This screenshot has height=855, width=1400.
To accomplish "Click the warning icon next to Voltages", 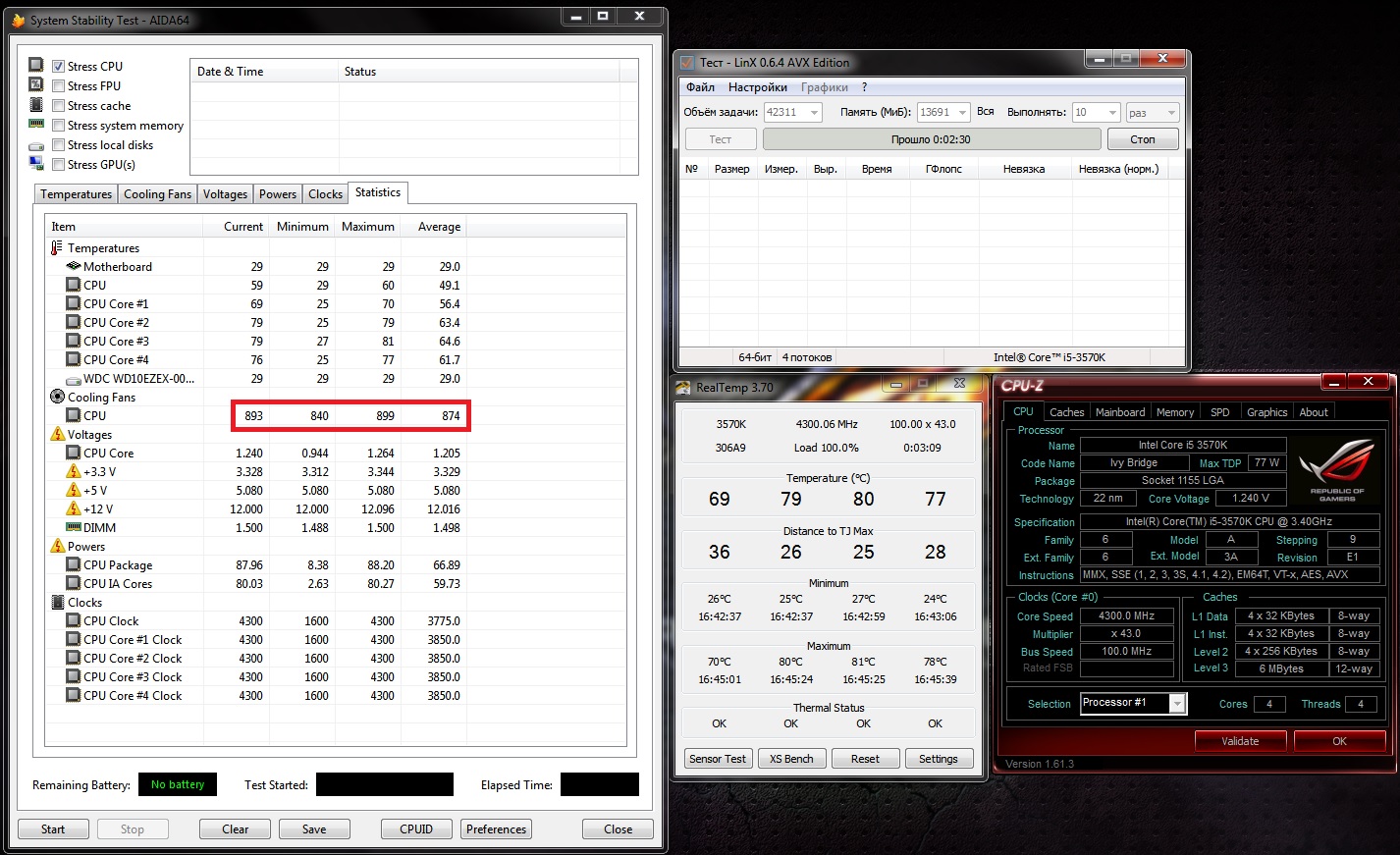I will tap(57, 434).
